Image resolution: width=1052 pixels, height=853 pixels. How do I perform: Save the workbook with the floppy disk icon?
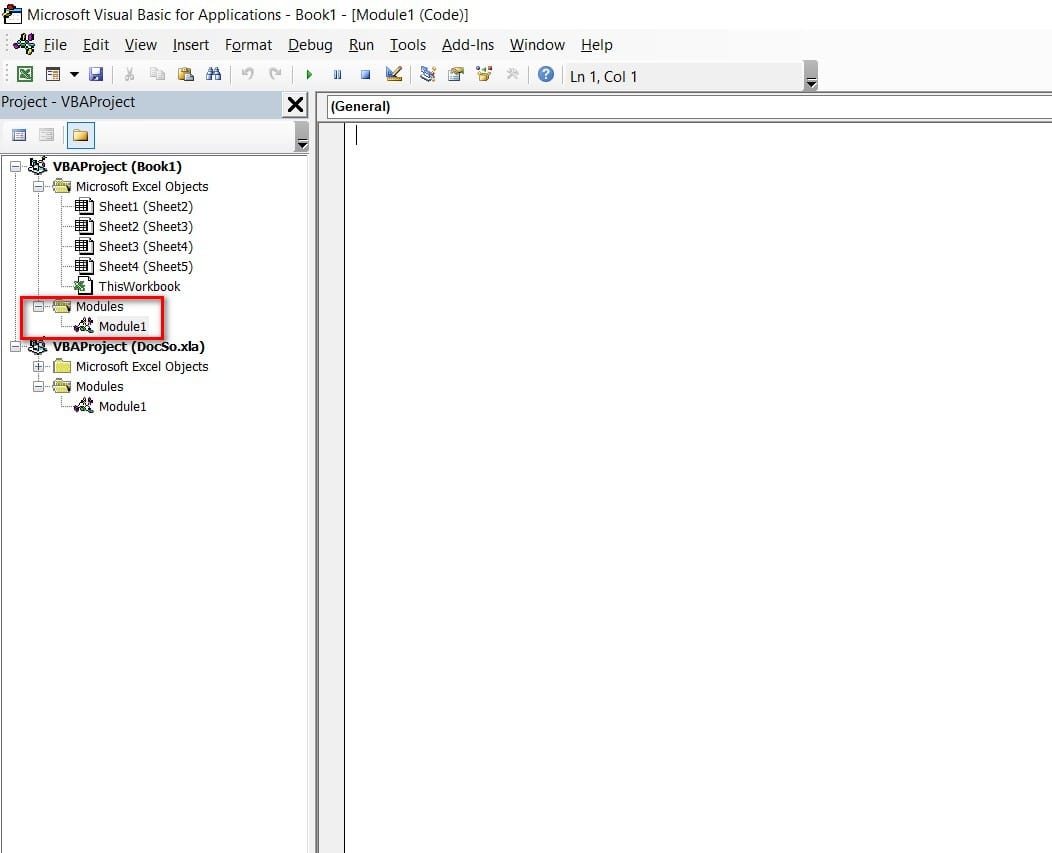96,75
